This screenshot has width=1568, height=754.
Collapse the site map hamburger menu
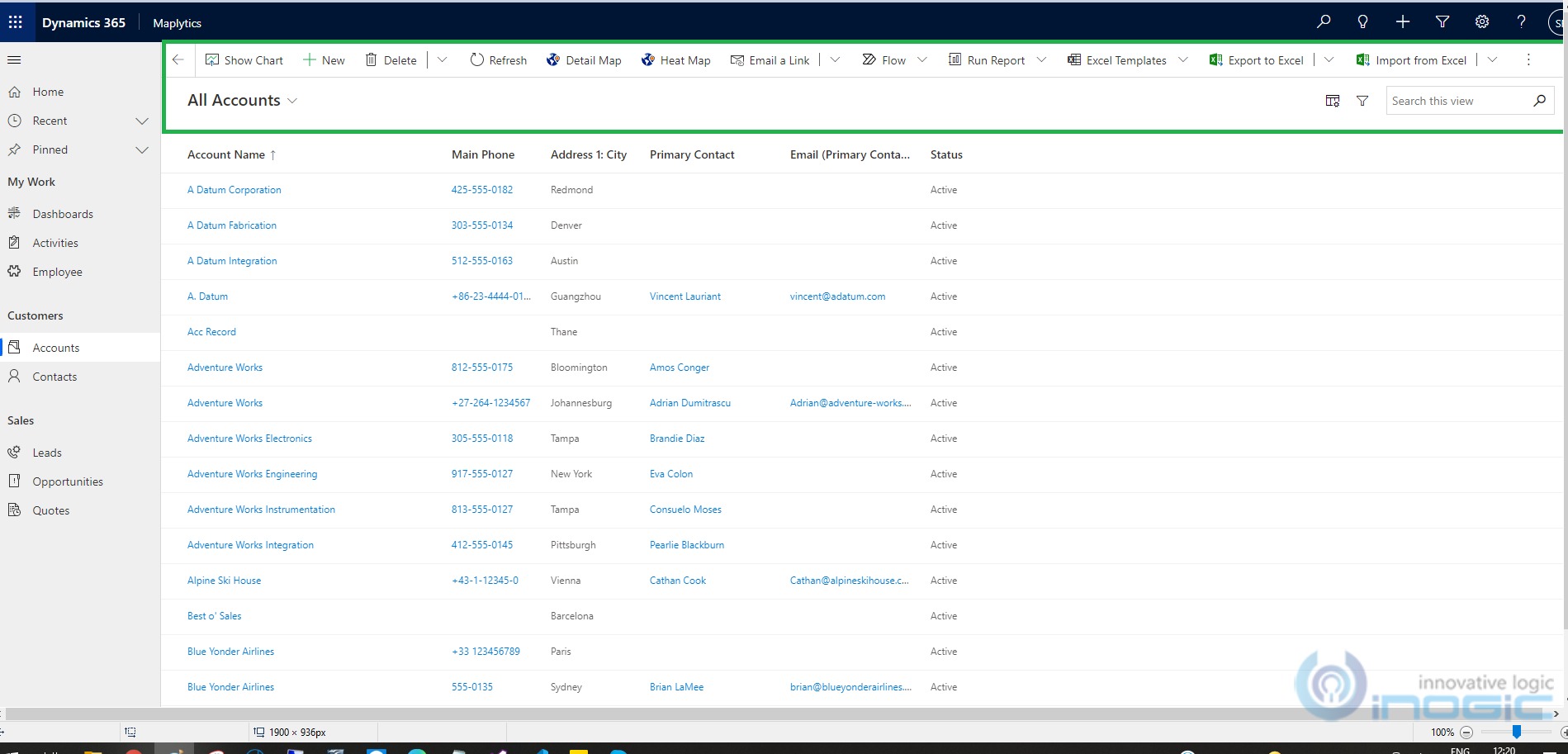(x=14, y=59)
